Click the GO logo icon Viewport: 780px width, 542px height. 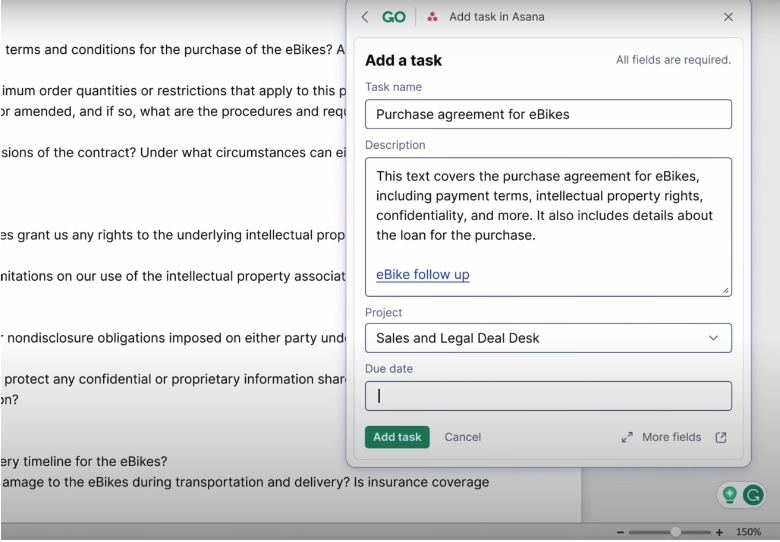(394, 17)
